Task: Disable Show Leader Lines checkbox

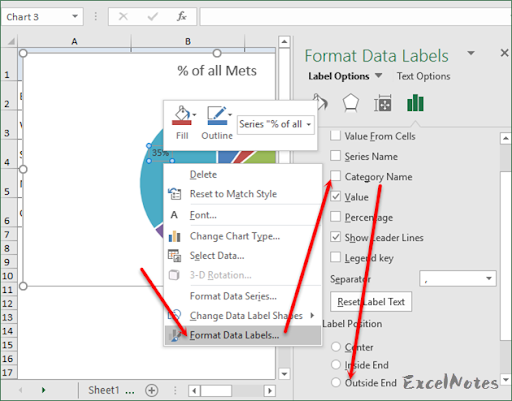Action: click(x=335, y=237)
